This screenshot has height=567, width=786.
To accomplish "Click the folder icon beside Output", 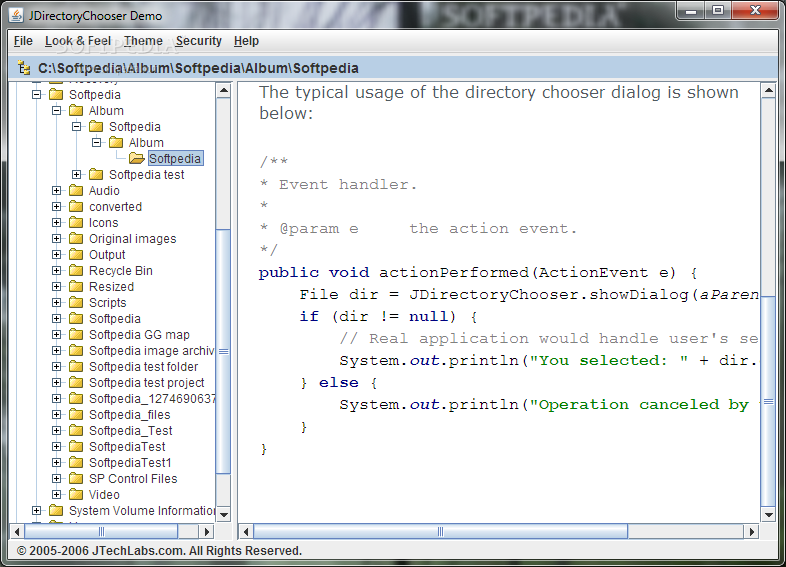I will (x=76, y=255).
